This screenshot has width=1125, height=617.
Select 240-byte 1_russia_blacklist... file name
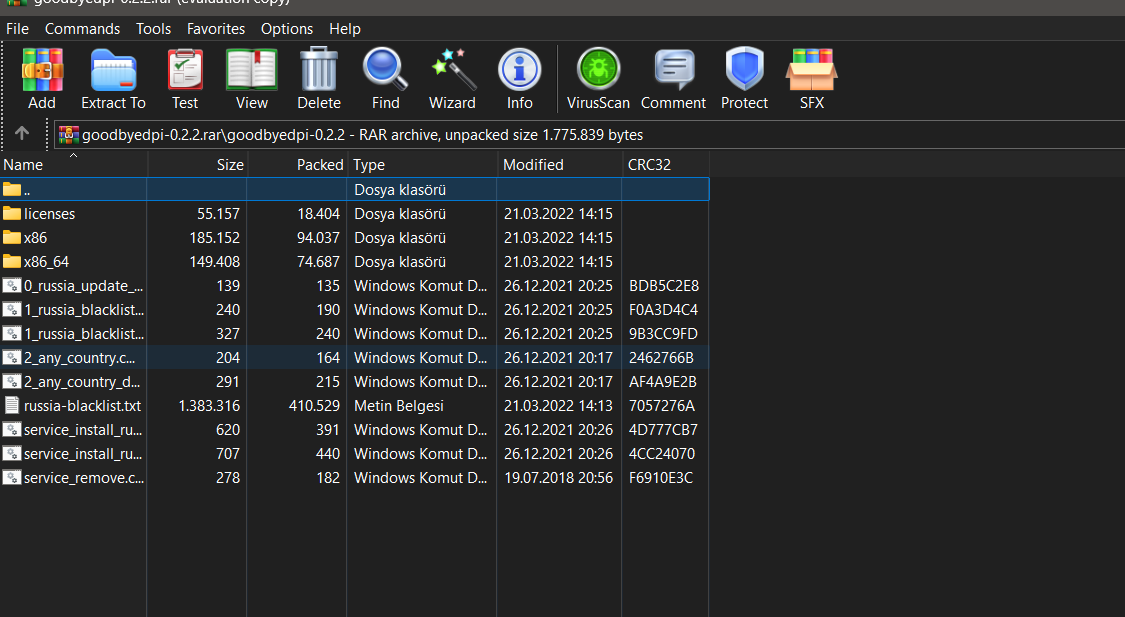[84, 309]
